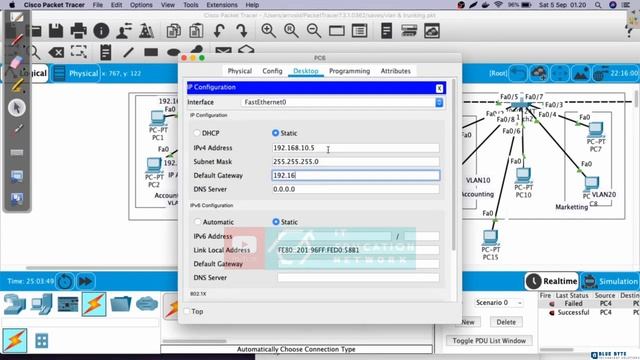Click the Default Gateway IPv4 field

[x=356, y=176]
